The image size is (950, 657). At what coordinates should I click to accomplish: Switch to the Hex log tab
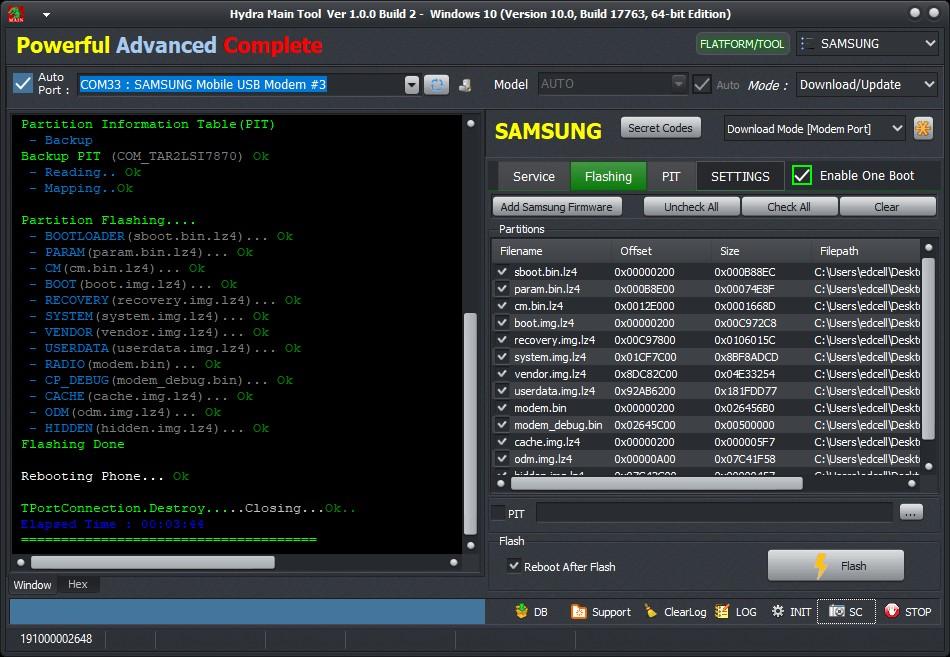(78, 584)
